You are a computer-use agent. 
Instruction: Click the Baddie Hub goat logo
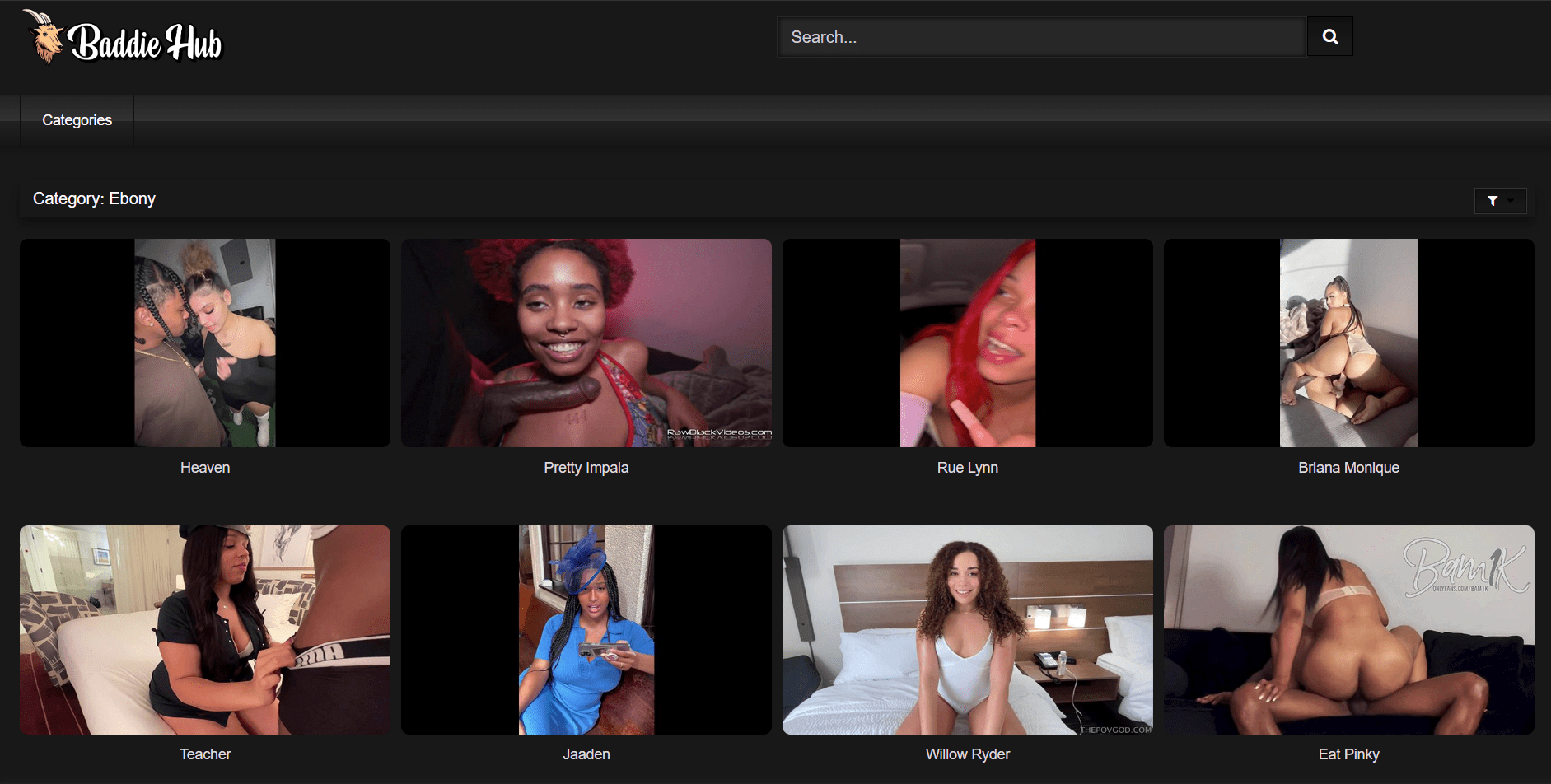[124, 39]
